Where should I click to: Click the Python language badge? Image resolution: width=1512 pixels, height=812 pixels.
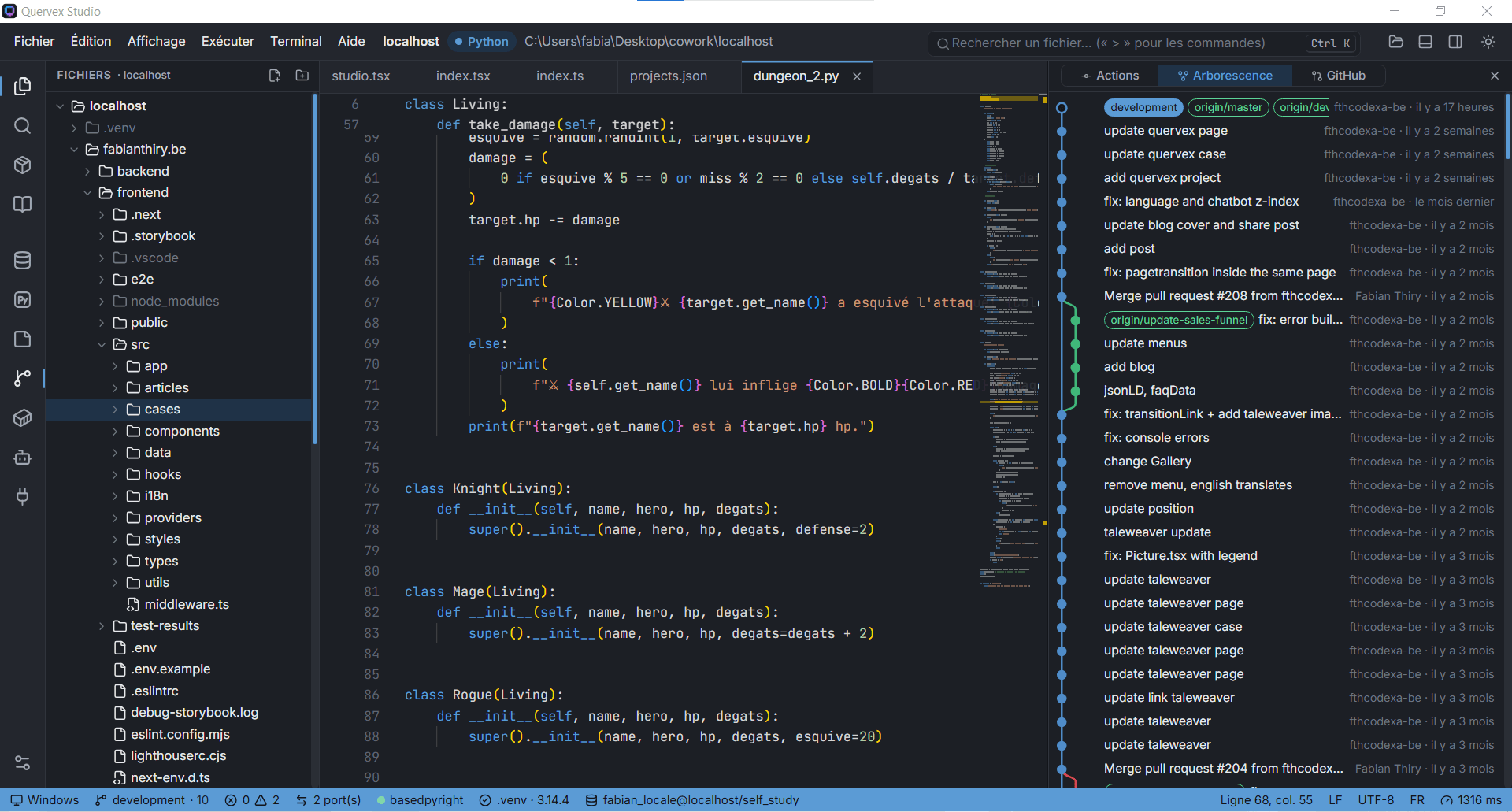tap(481, 42)
